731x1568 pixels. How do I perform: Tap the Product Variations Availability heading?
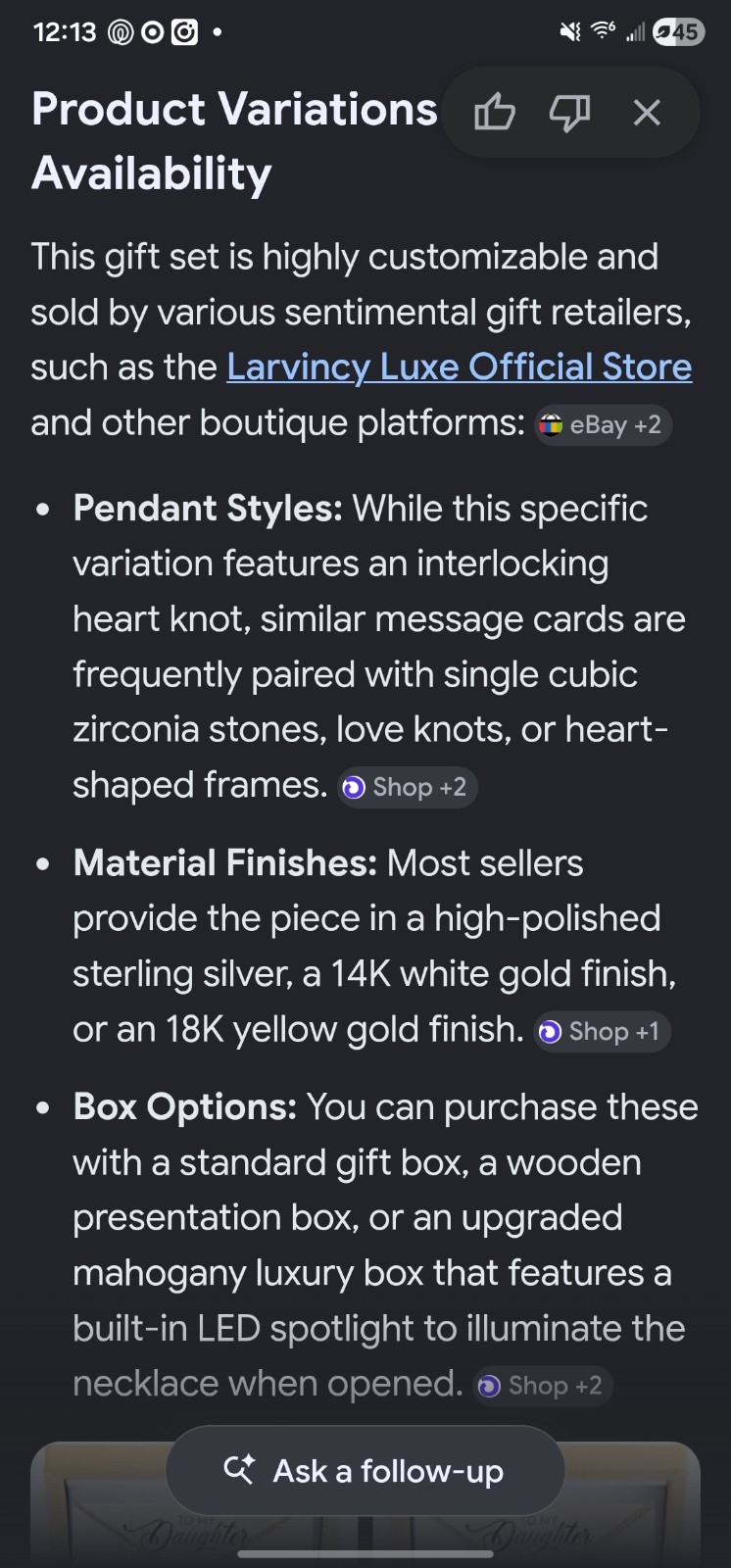pos(234,140)
